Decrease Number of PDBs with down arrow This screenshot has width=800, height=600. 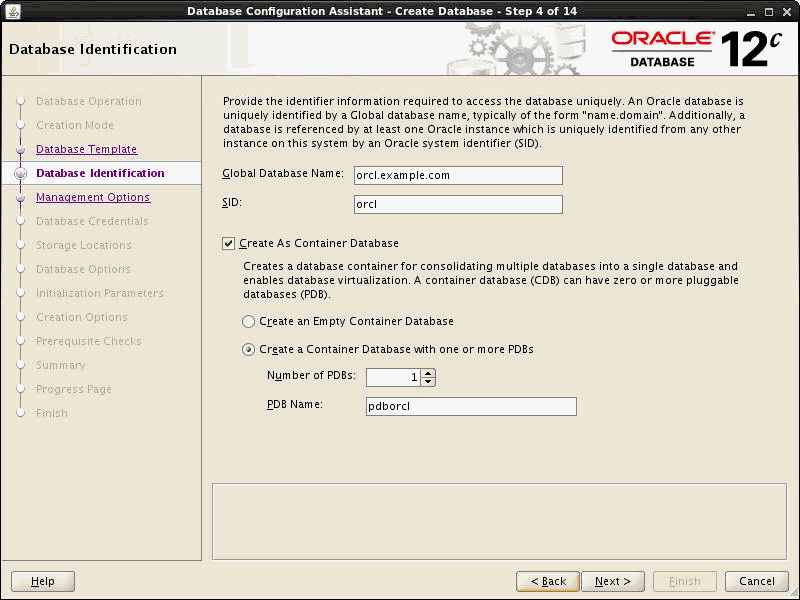[x=428, y=382]
